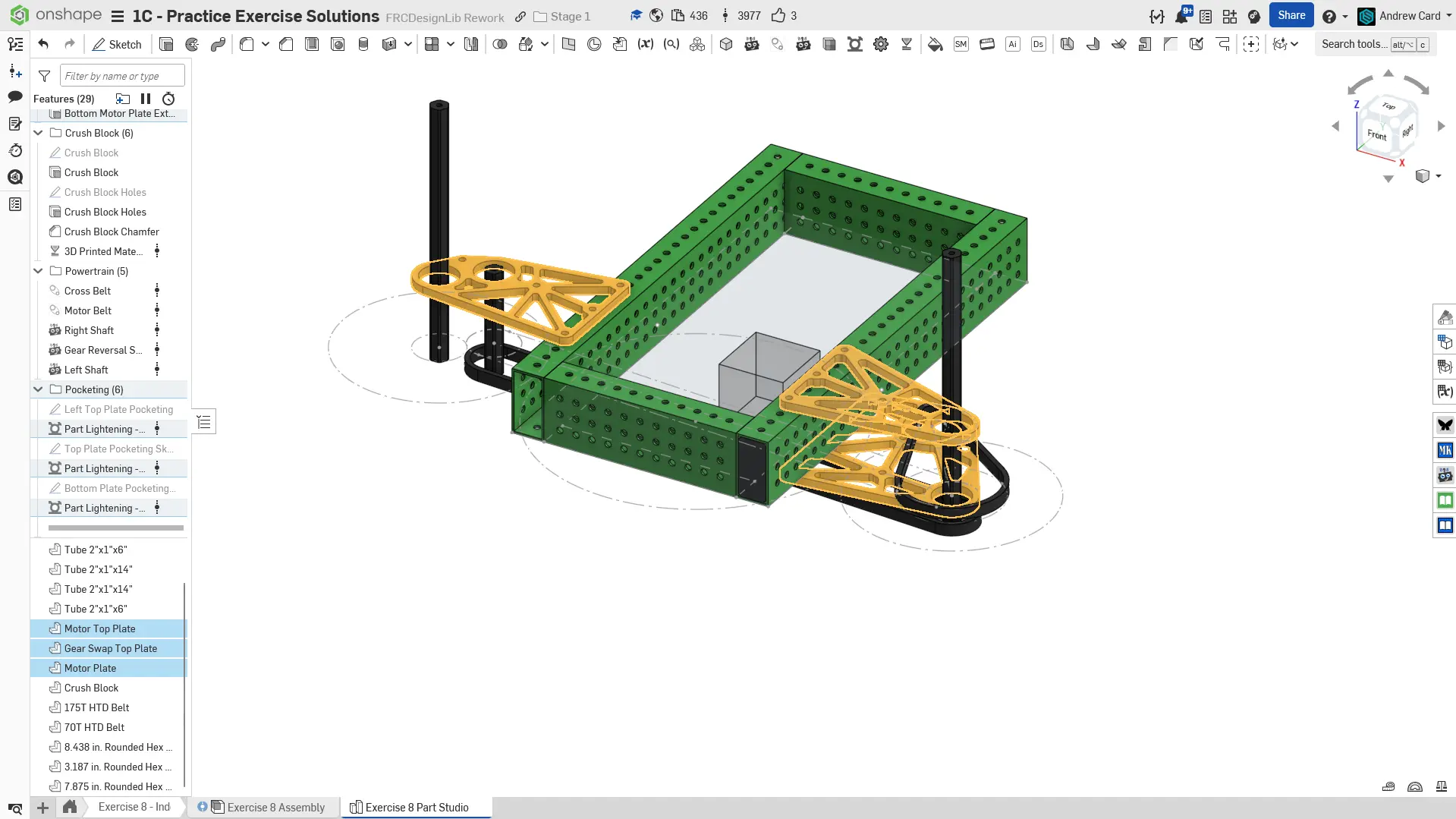Toggle like with the thumbs-up icon
This screenshot has width=1456, height=819.
(778, 16)
